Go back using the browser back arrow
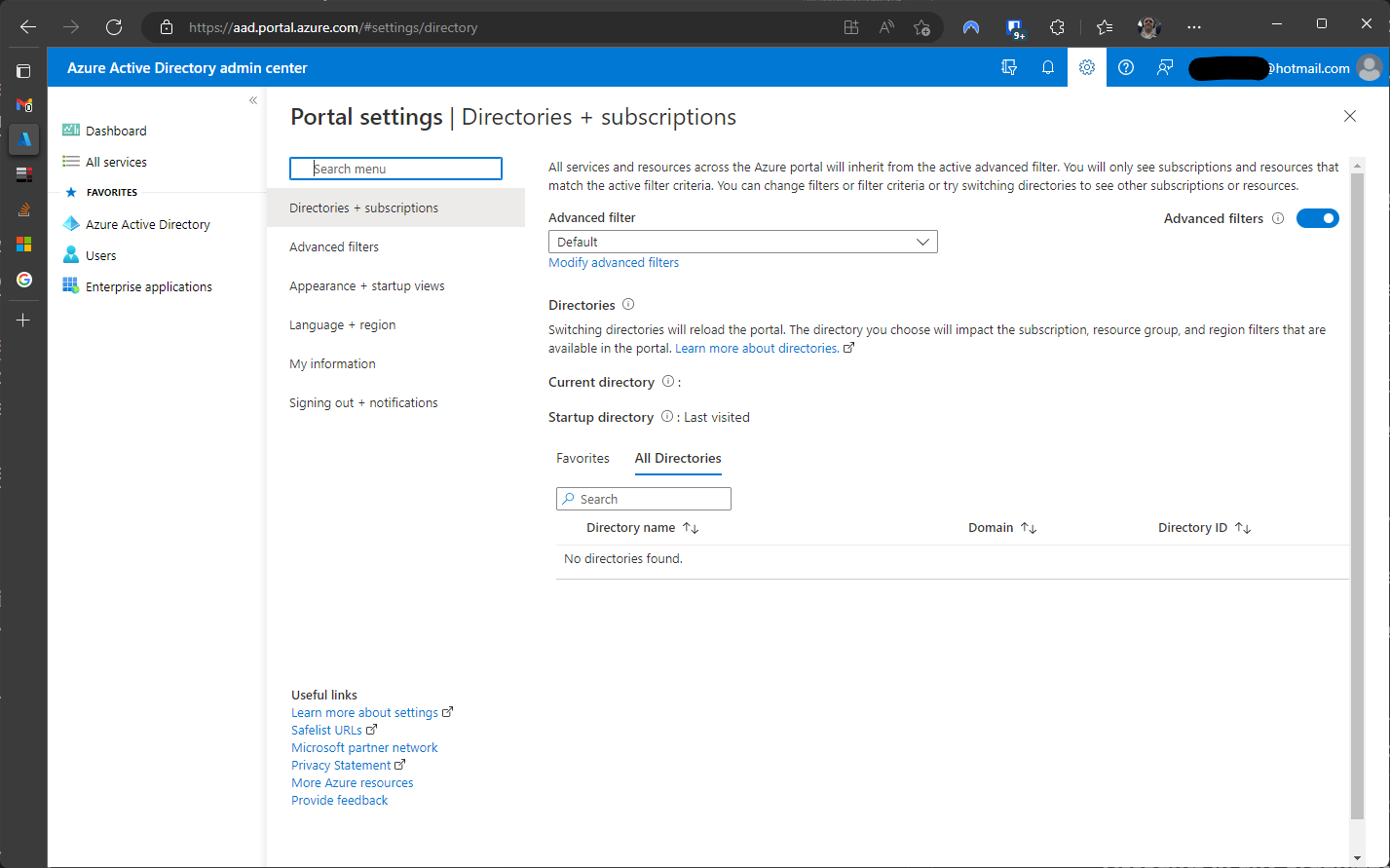Image resolution: width=1390 pixels, height=868 pixels. (x=28, y=27)
